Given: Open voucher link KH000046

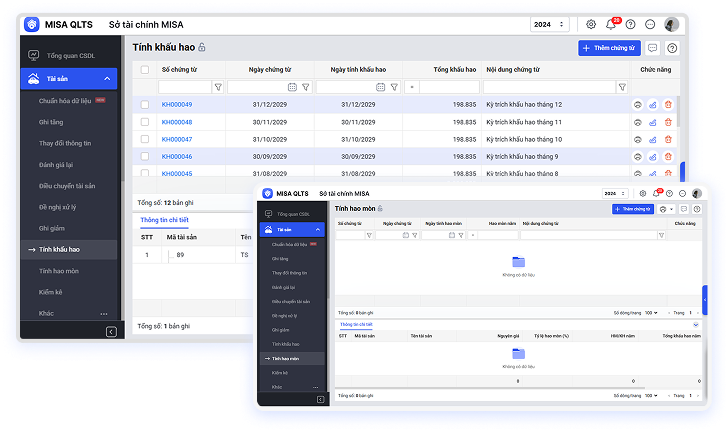Looking at the screenshot, I should pos(176,157).
